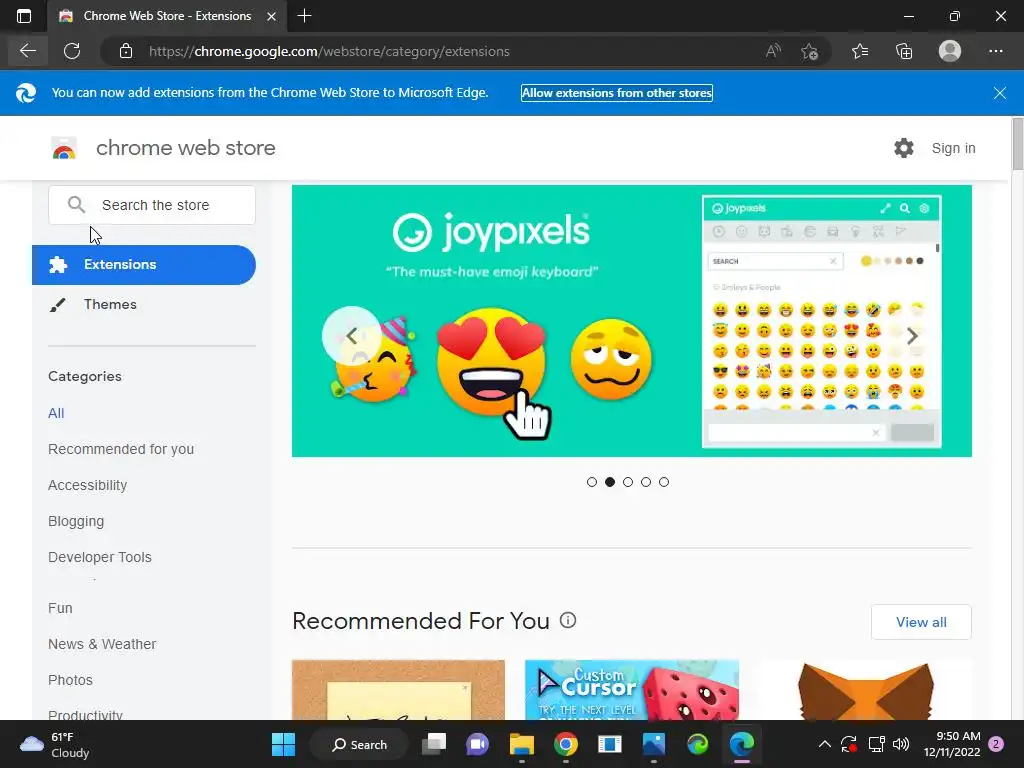Show next carousel slide
Image resolution: width=1024 pixels, height=768 pixels.
pyautogui.click(x=912, y=336)
